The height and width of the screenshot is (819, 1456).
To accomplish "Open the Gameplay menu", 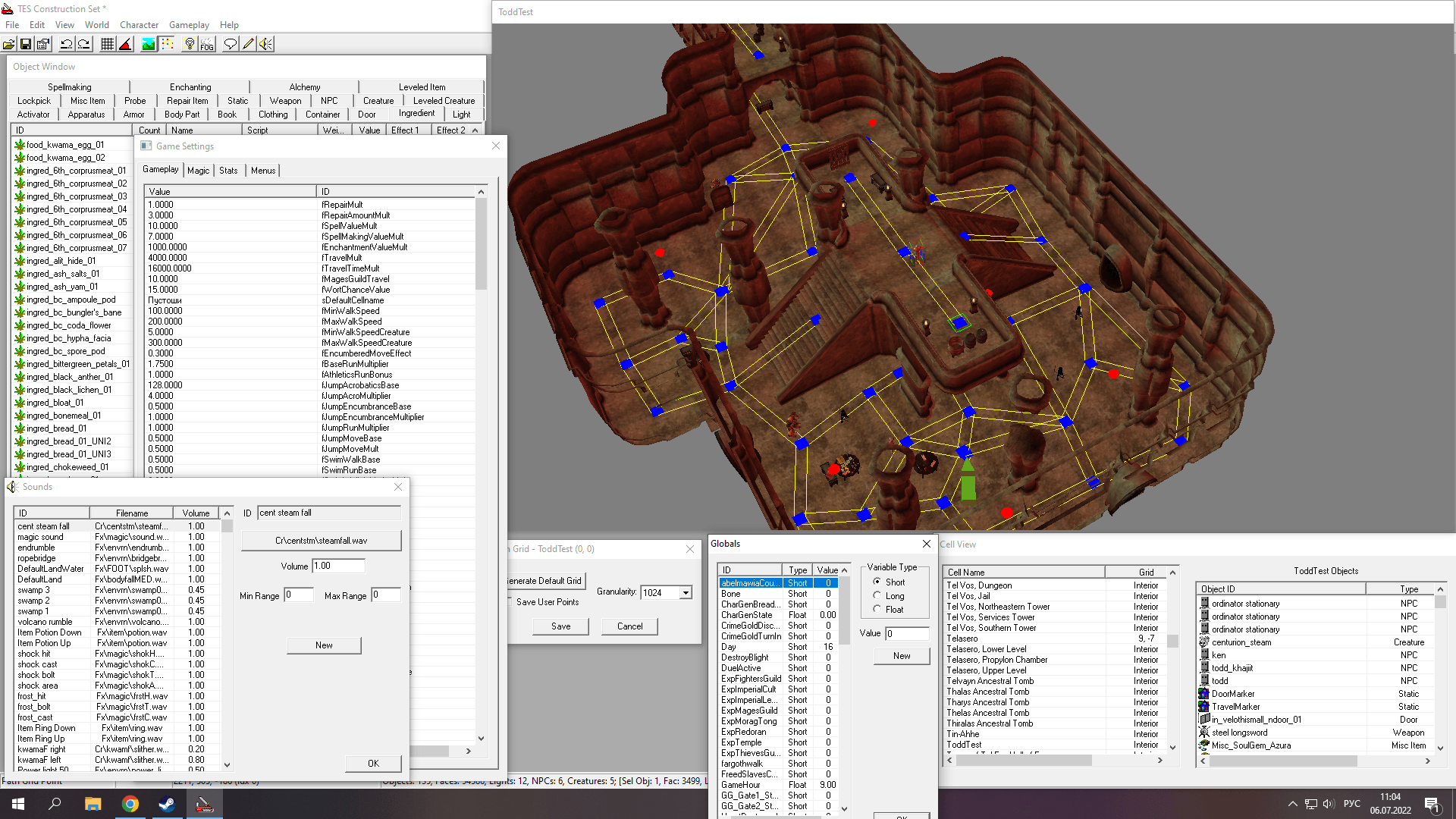I will [x=189, y=25].
